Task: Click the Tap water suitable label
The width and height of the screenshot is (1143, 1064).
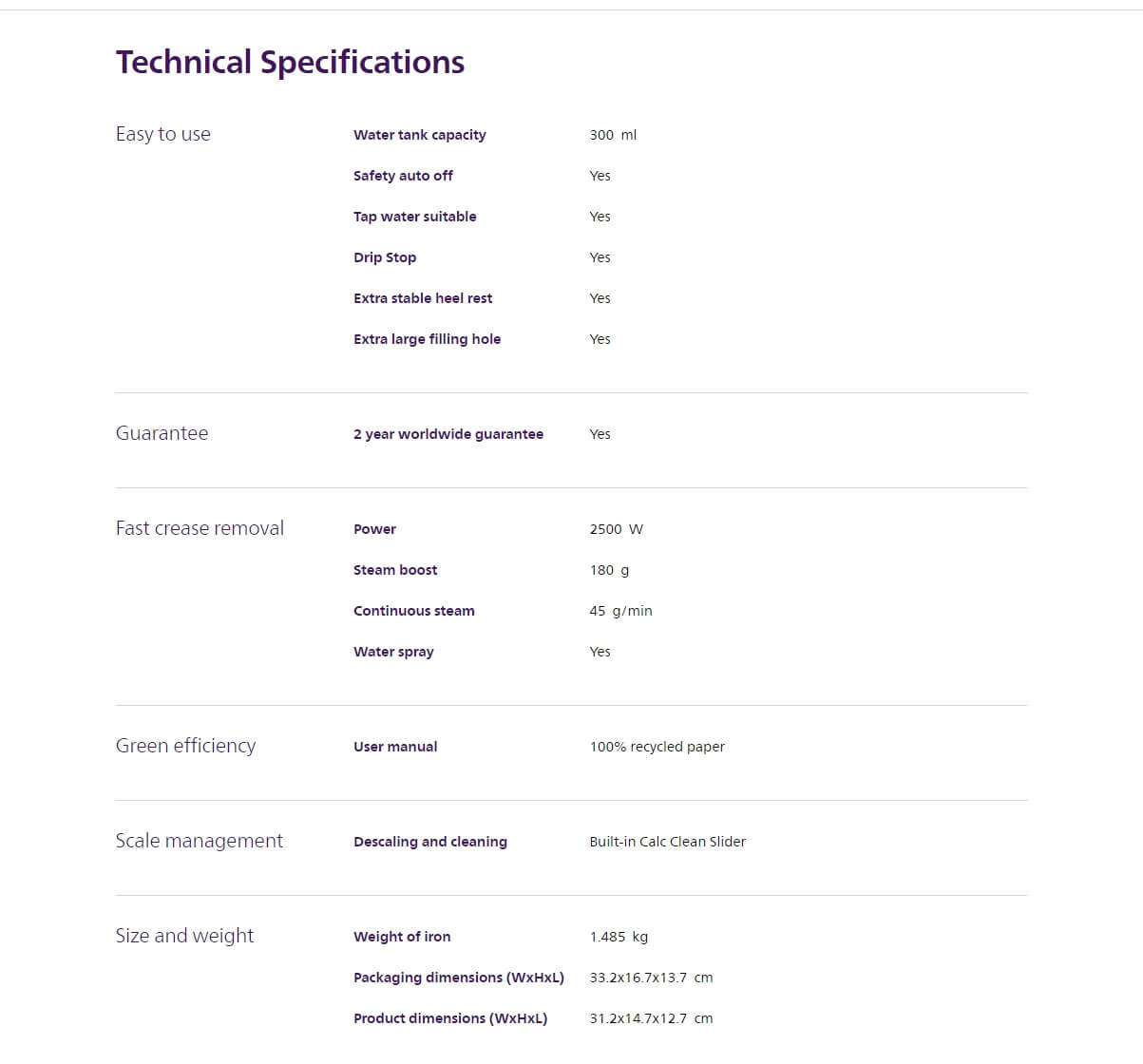Action: [x=414, y=217]
